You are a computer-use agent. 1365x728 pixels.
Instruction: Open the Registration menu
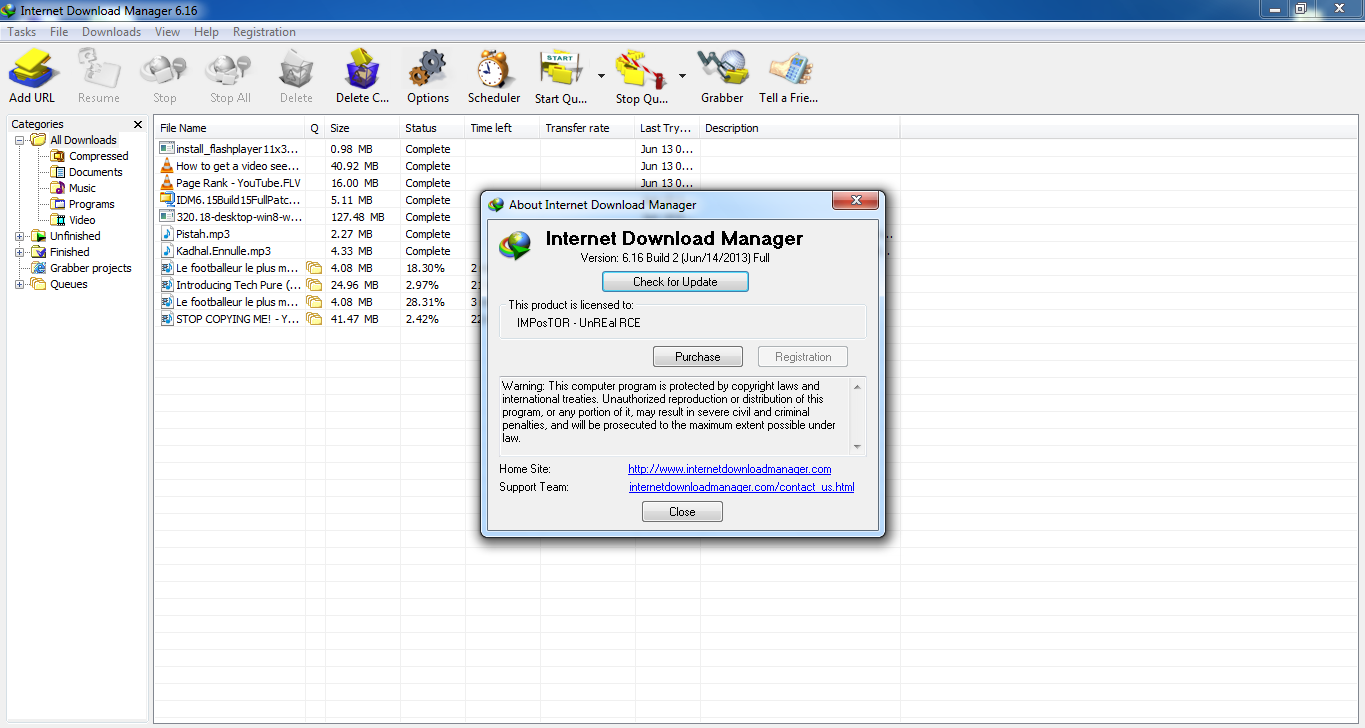coord(264,32)
